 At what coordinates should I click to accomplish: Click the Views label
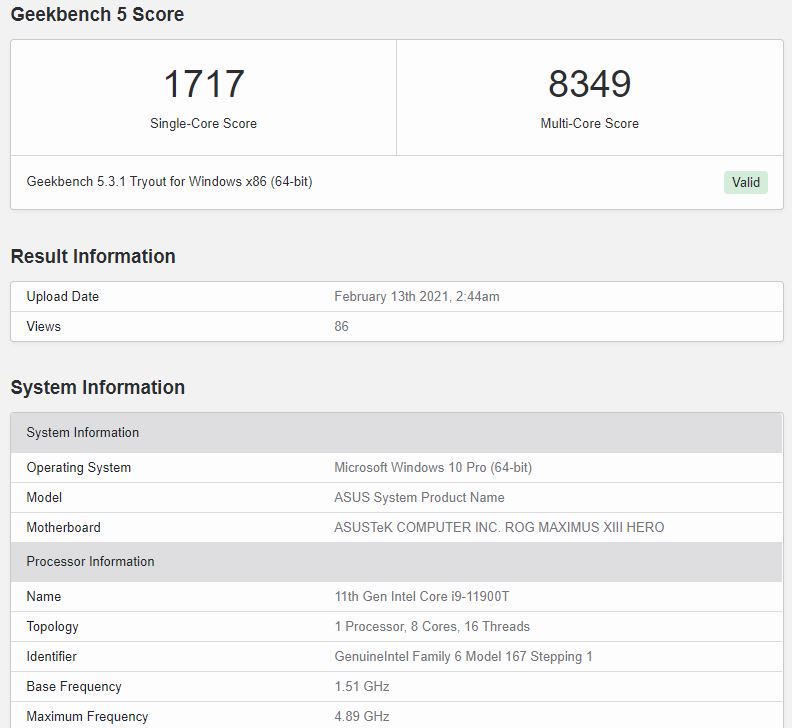(x=43, y=326)
